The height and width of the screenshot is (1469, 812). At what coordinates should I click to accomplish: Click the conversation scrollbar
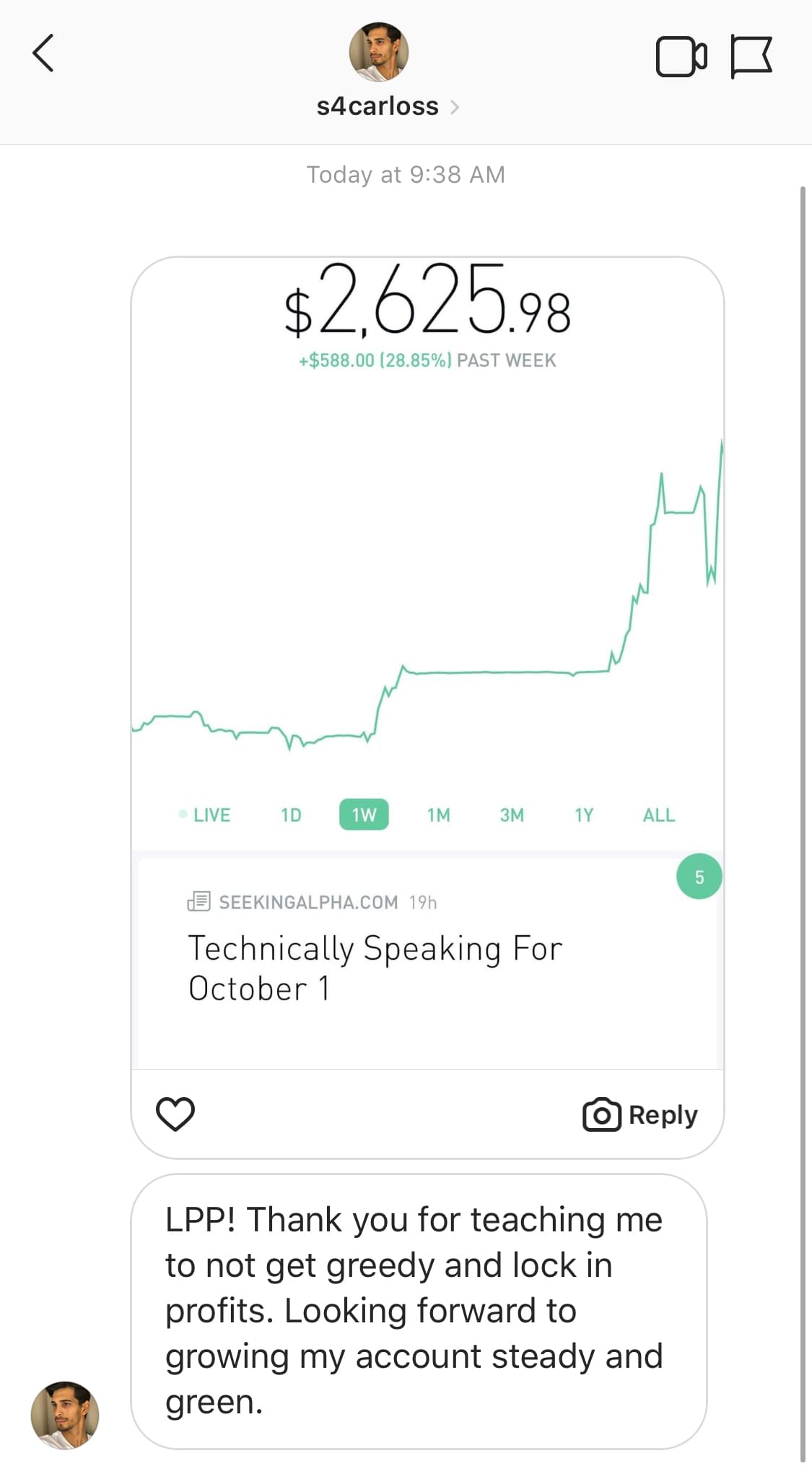click(x=803, y=794)
